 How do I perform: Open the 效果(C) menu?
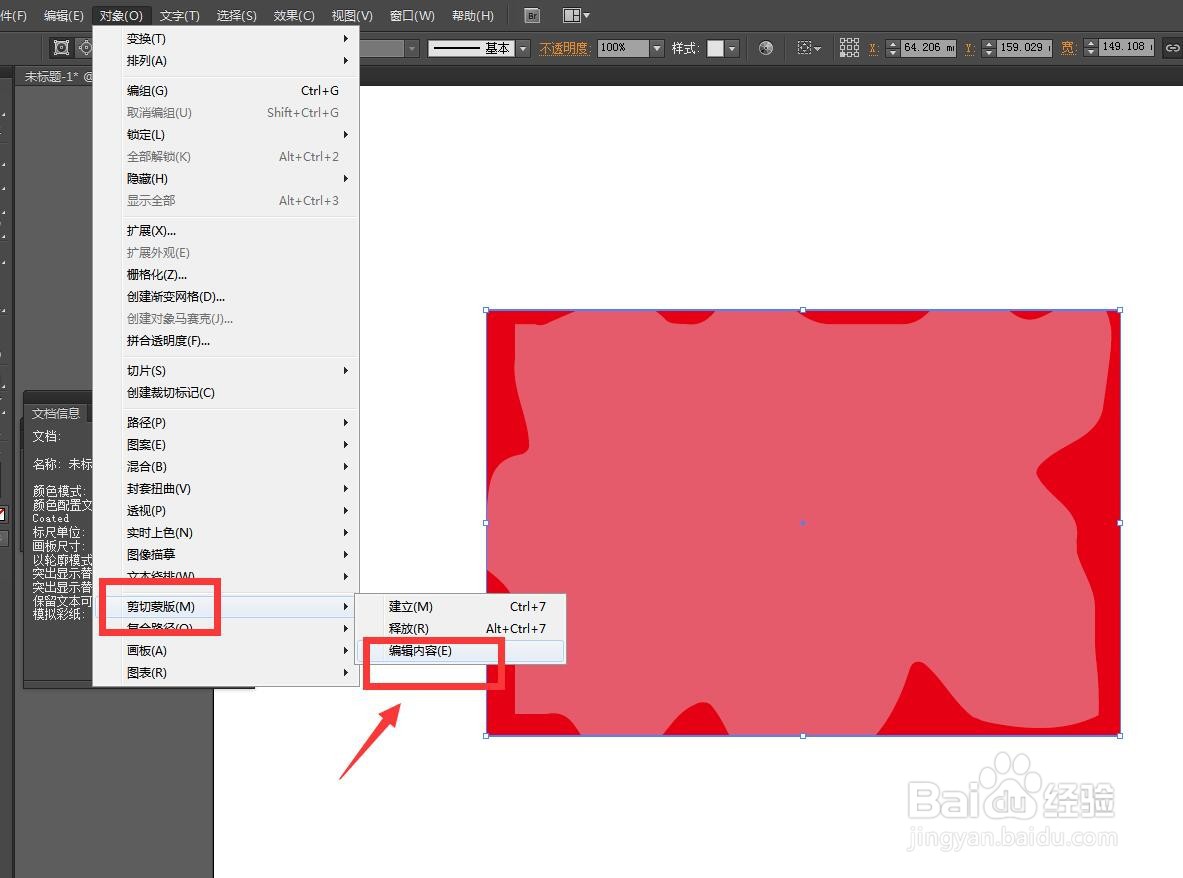click(293, 15)
